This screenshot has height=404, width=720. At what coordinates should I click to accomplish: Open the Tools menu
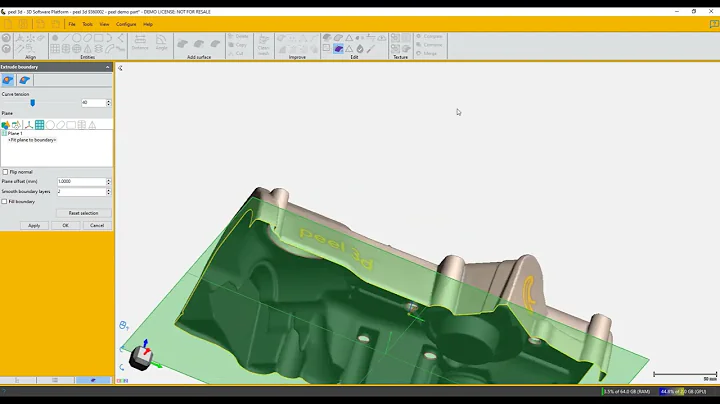87,24
